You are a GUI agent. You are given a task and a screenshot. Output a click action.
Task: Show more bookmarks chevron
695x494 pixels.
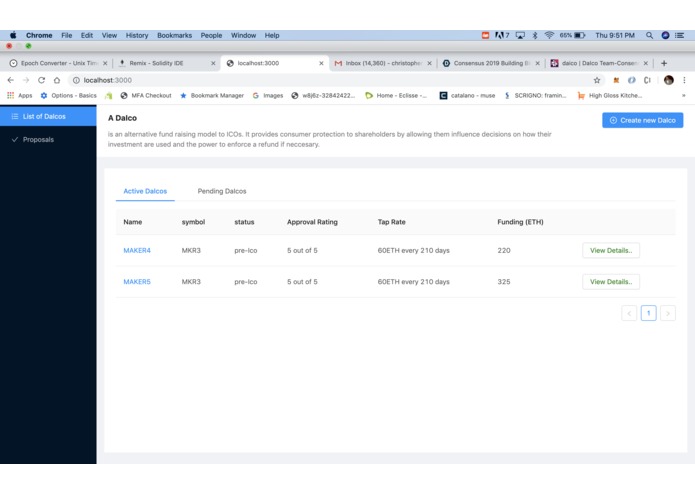coord(683,95)
